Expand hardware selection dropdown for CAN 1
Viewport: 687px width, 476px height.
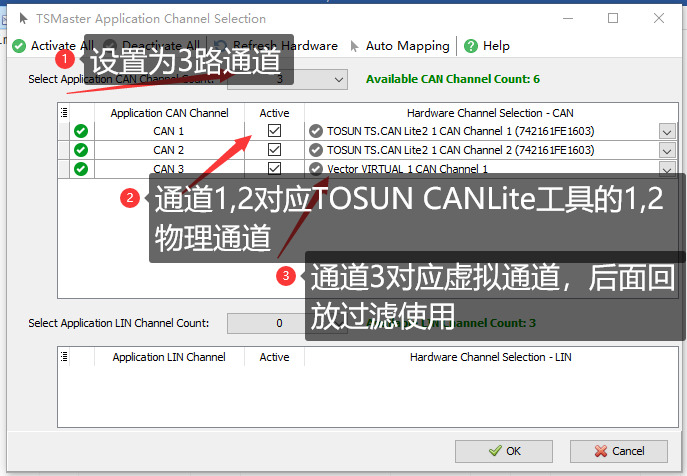click(667, 131)
